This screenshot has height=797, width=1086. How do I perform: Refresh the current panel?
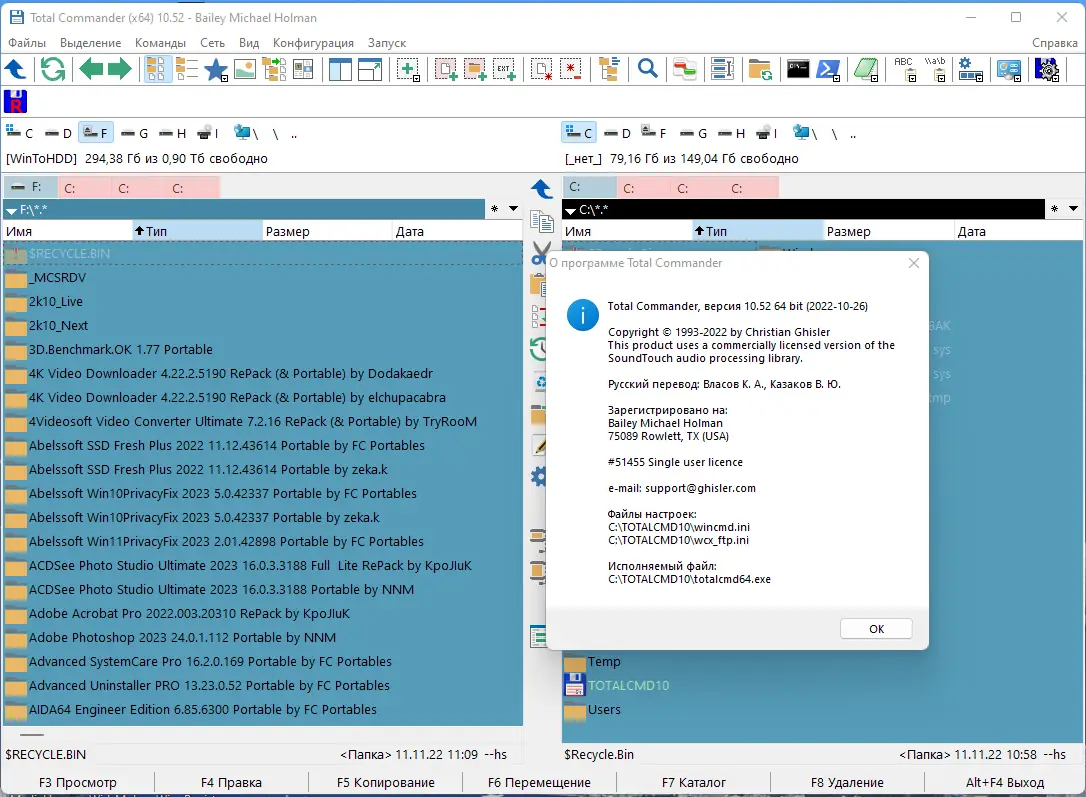point(52,69)
